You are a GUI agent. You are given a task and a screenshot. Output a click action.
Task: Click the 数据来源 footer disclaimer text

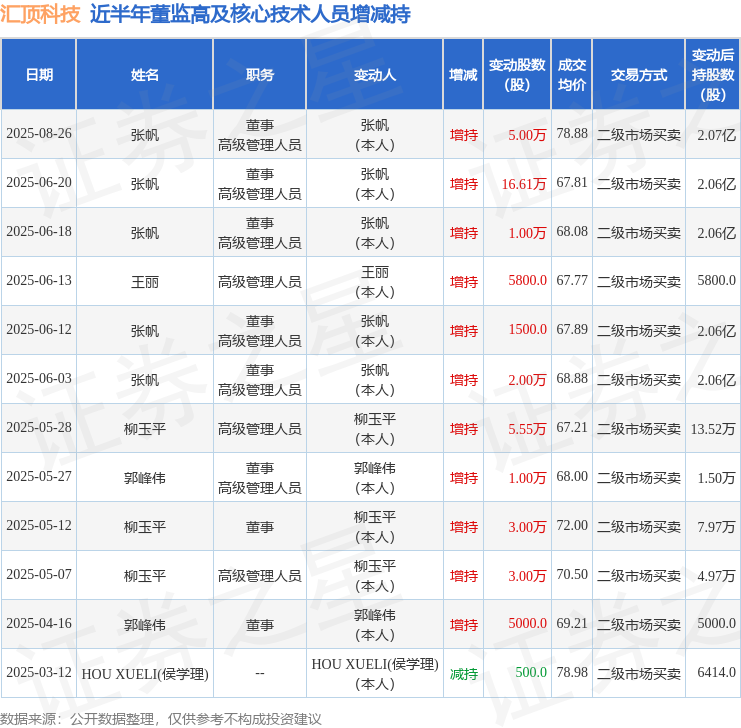(161, 719)
